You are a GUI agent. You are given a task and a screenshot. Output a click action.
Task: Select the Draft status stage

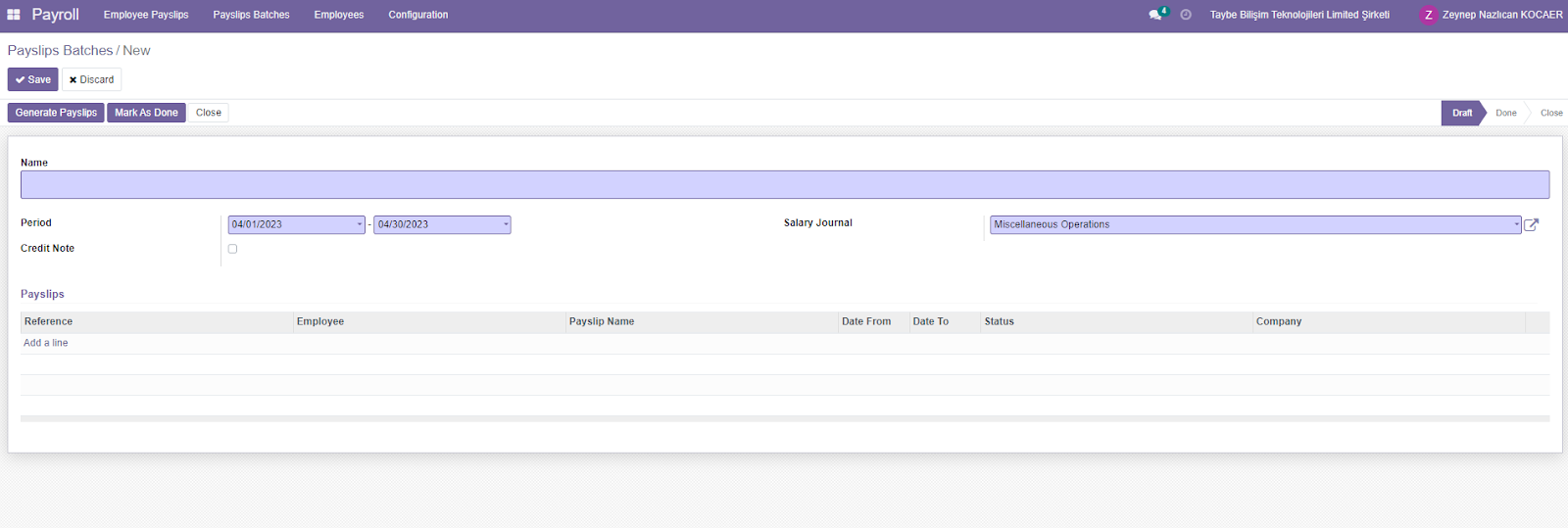point(1462,113)
